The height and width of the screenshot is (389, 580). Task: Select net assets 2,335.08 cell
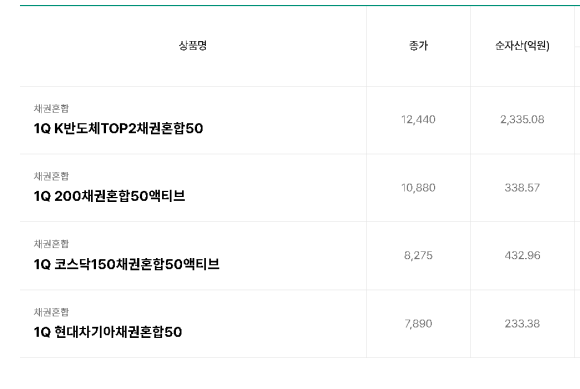[522, 119]
